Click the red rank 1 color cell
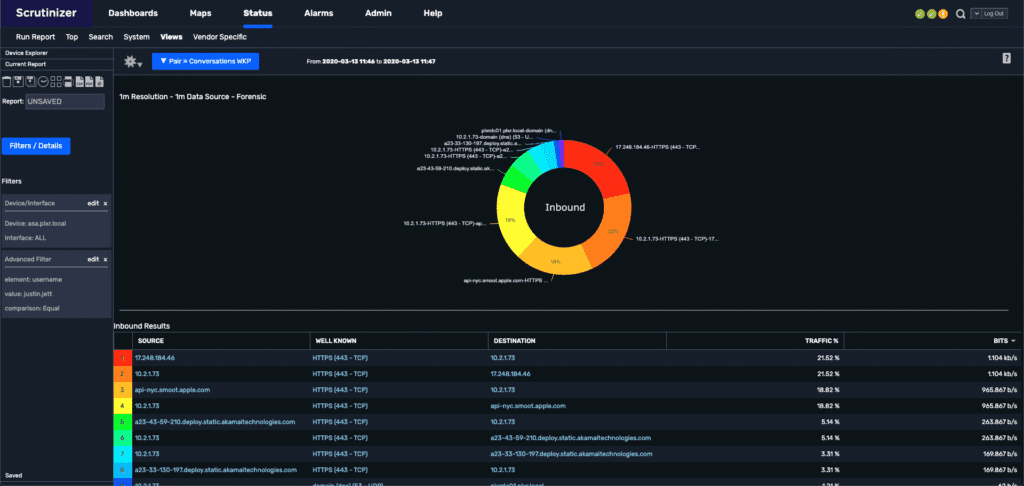Image resolution: width=1024 pixels, height=486 pixels. [123, 358]
